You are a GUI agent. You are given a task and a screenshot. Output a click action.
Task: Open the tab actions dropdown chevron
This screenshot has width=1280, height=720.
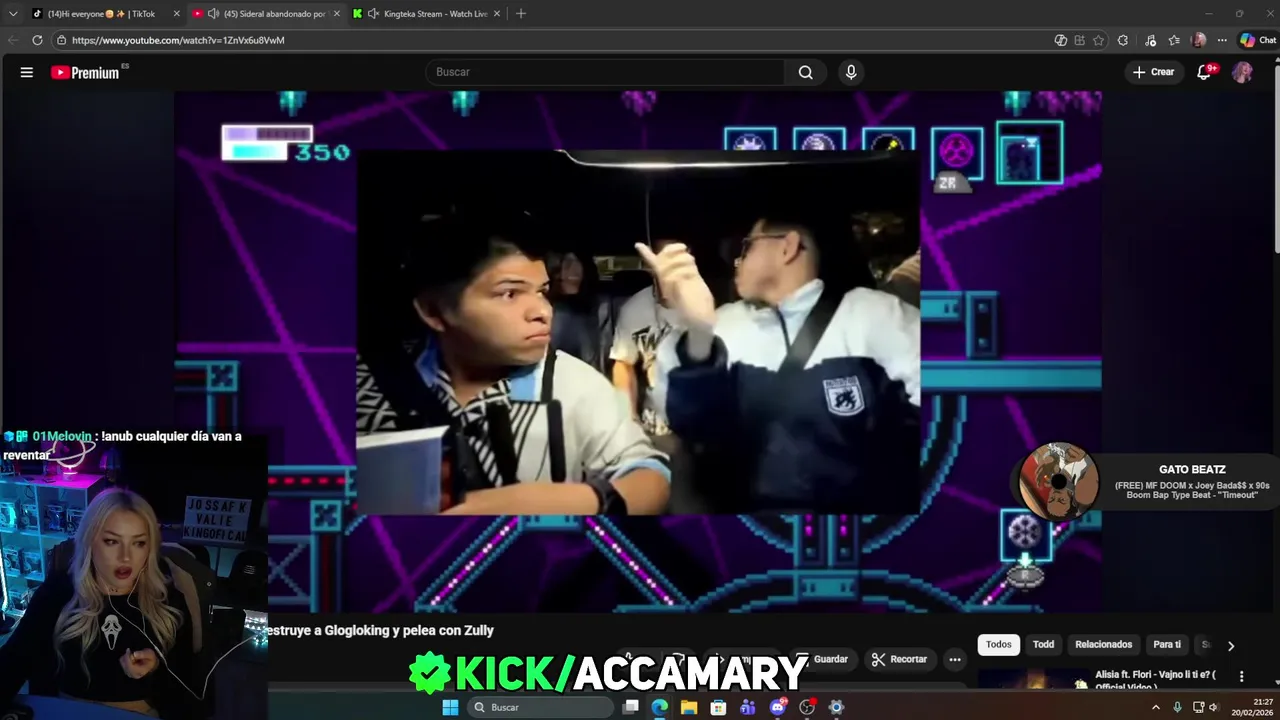tap(13, 14)
